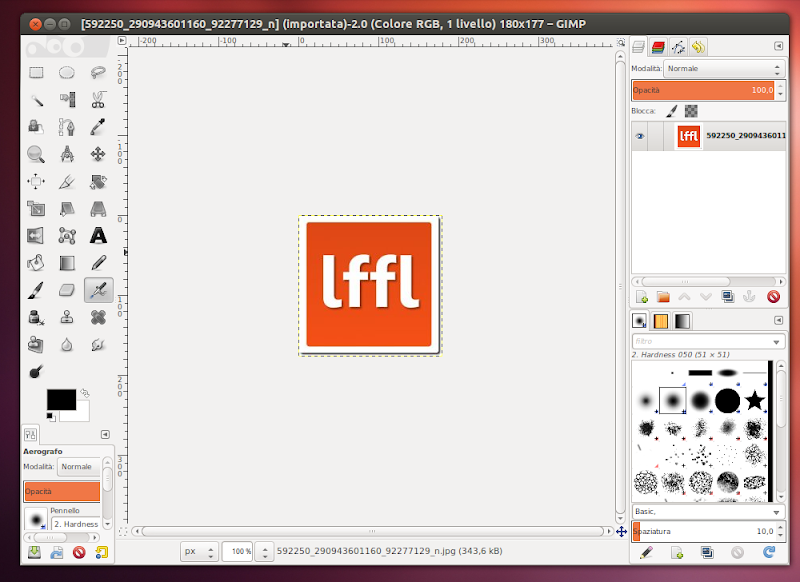
Task: Select the Color Picker eyedropper tool
Action: point(98,126)
